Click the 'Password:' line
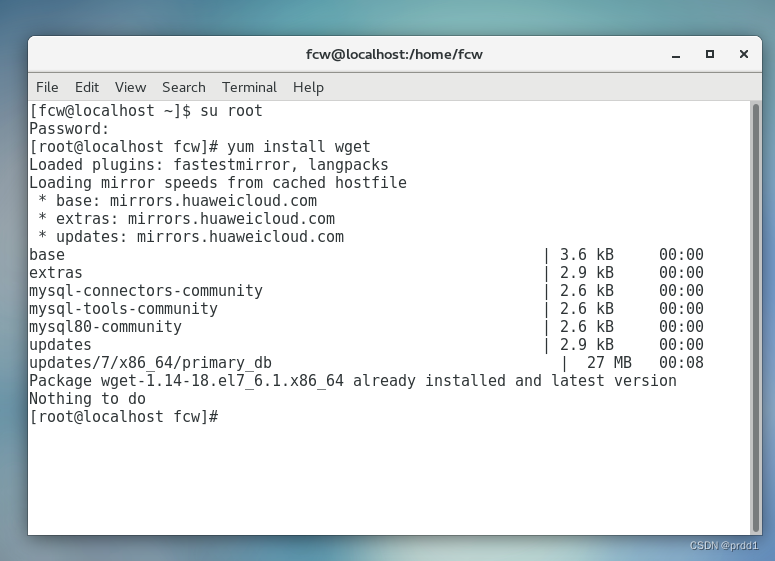775x561 pixels. click(69, 129)
